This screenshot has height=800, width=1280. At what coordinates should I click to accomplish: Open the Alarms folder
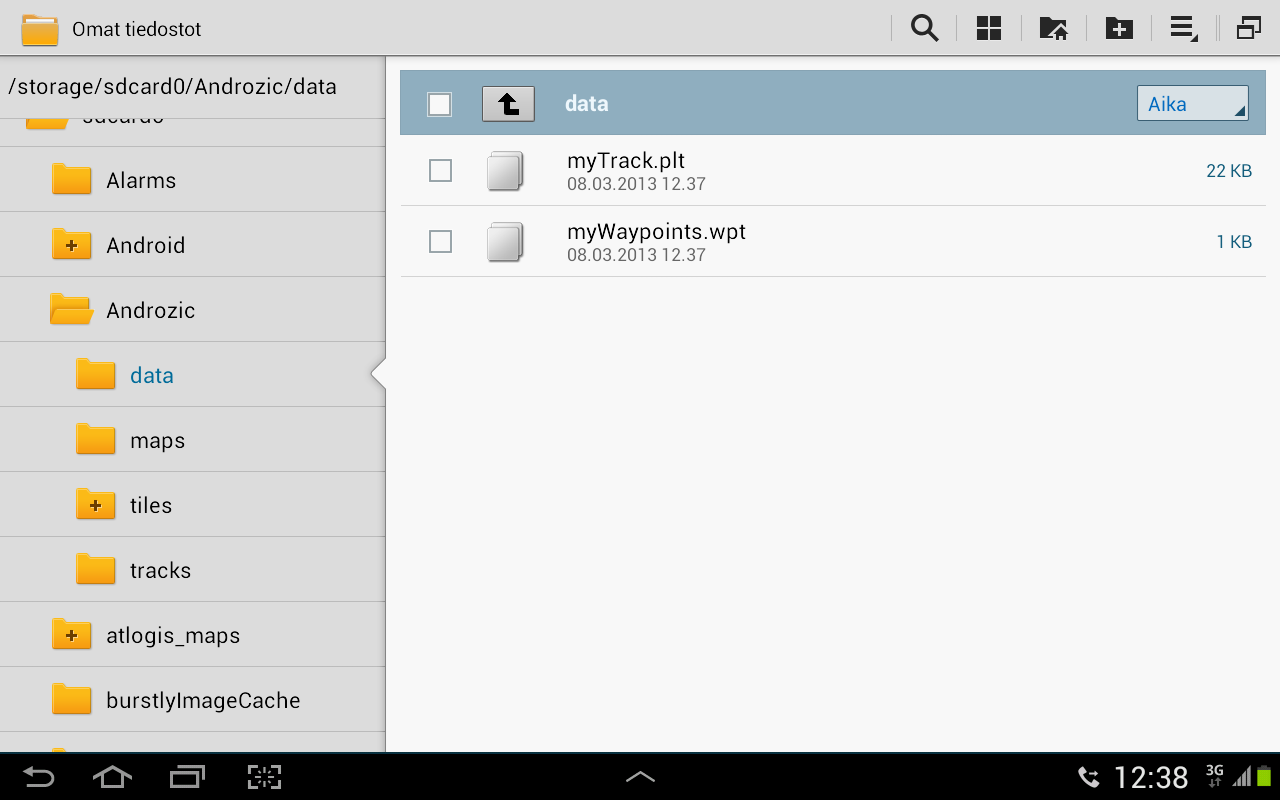192,180
